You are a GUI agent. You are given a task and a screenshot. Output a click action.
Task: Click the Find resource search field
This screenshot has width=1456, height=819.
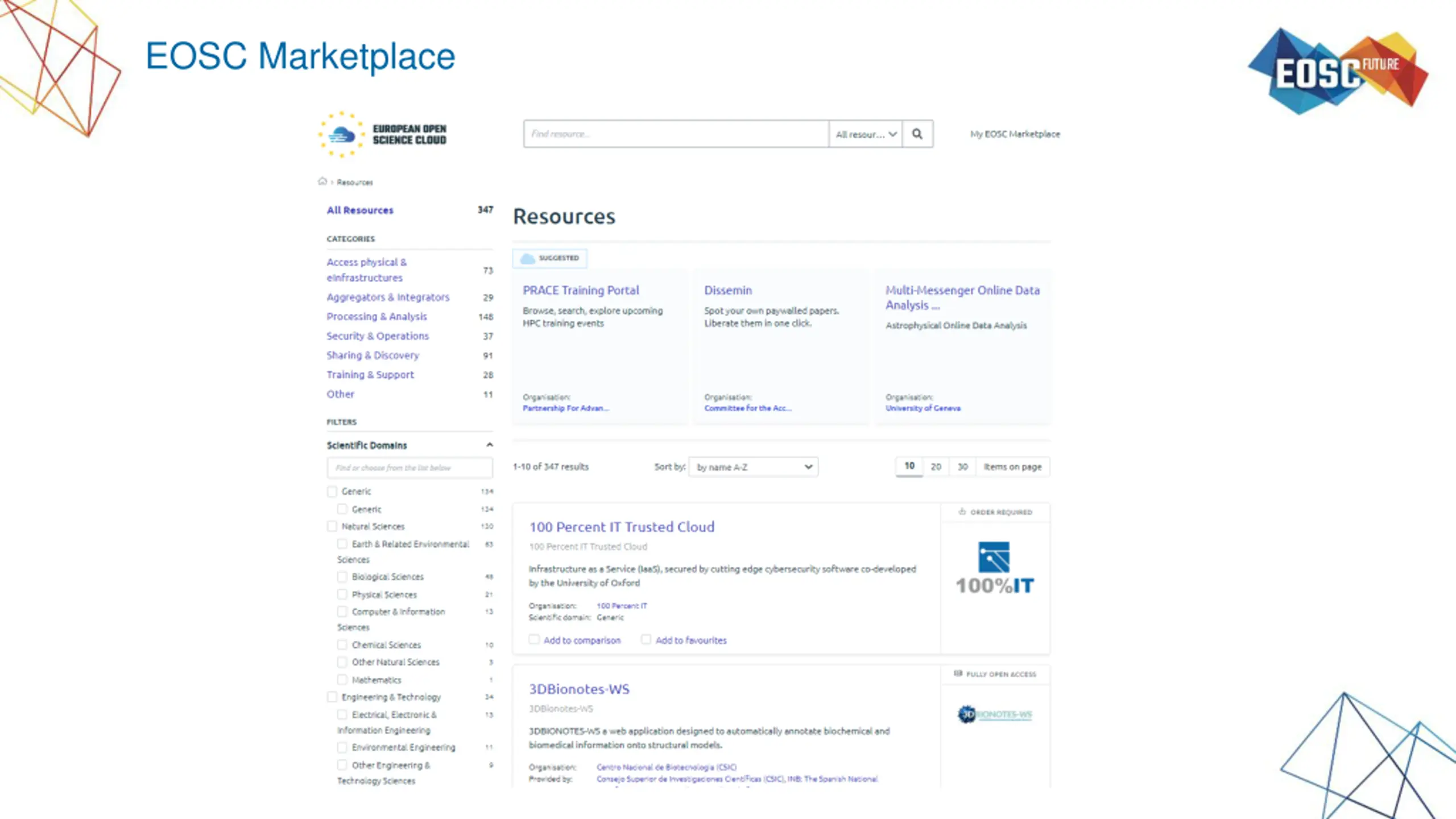point(675,134)
